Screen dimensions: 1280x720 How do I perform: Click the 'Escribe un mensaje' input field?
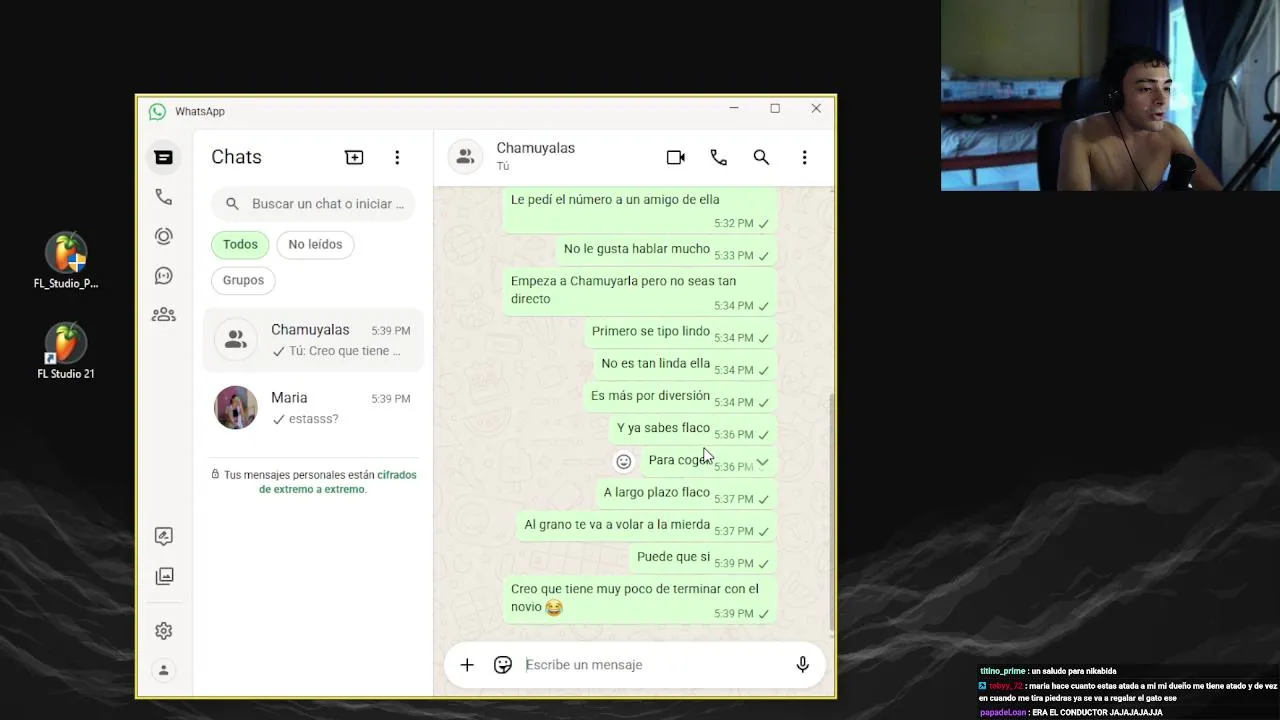click(655, 664)
